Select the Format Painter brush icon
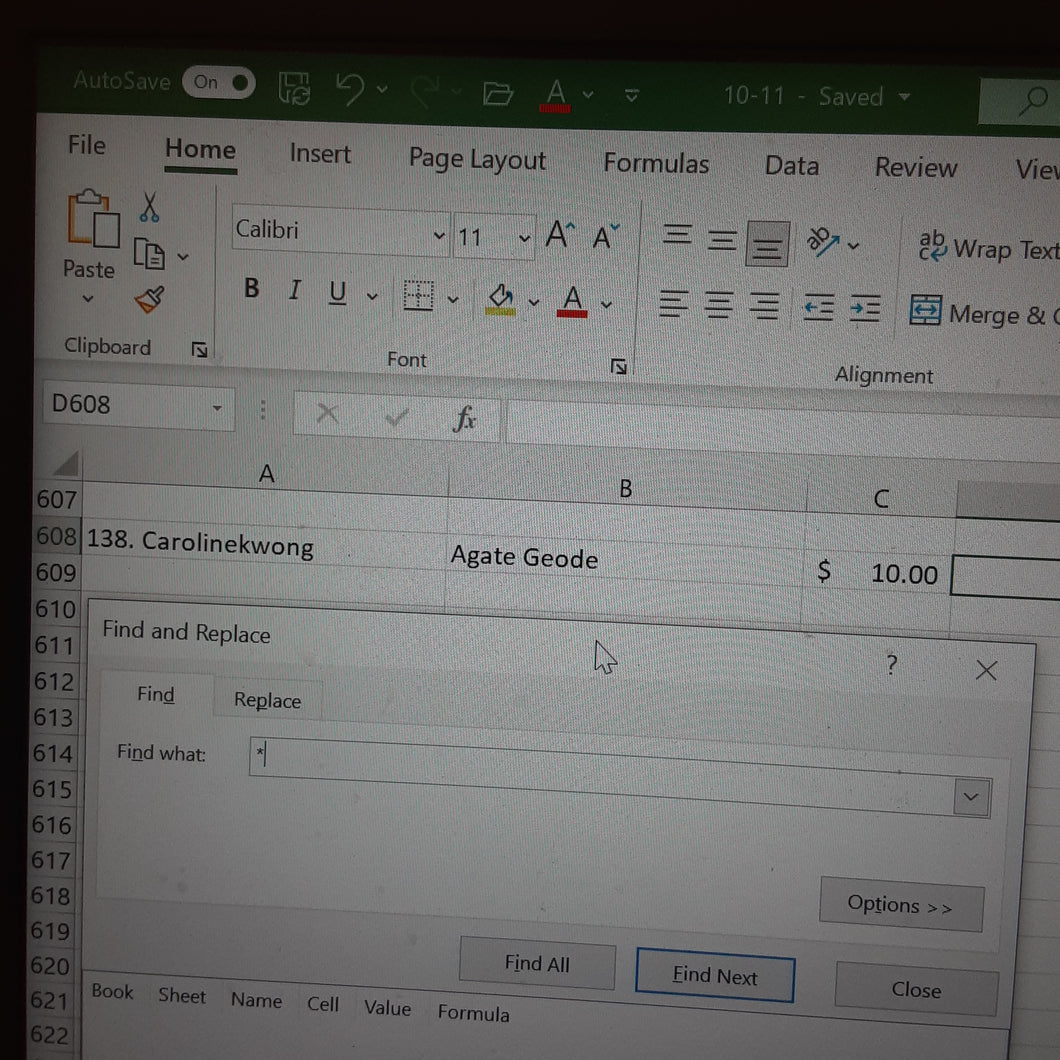This screenshot has height=1060, width=1060. (149, 299)
